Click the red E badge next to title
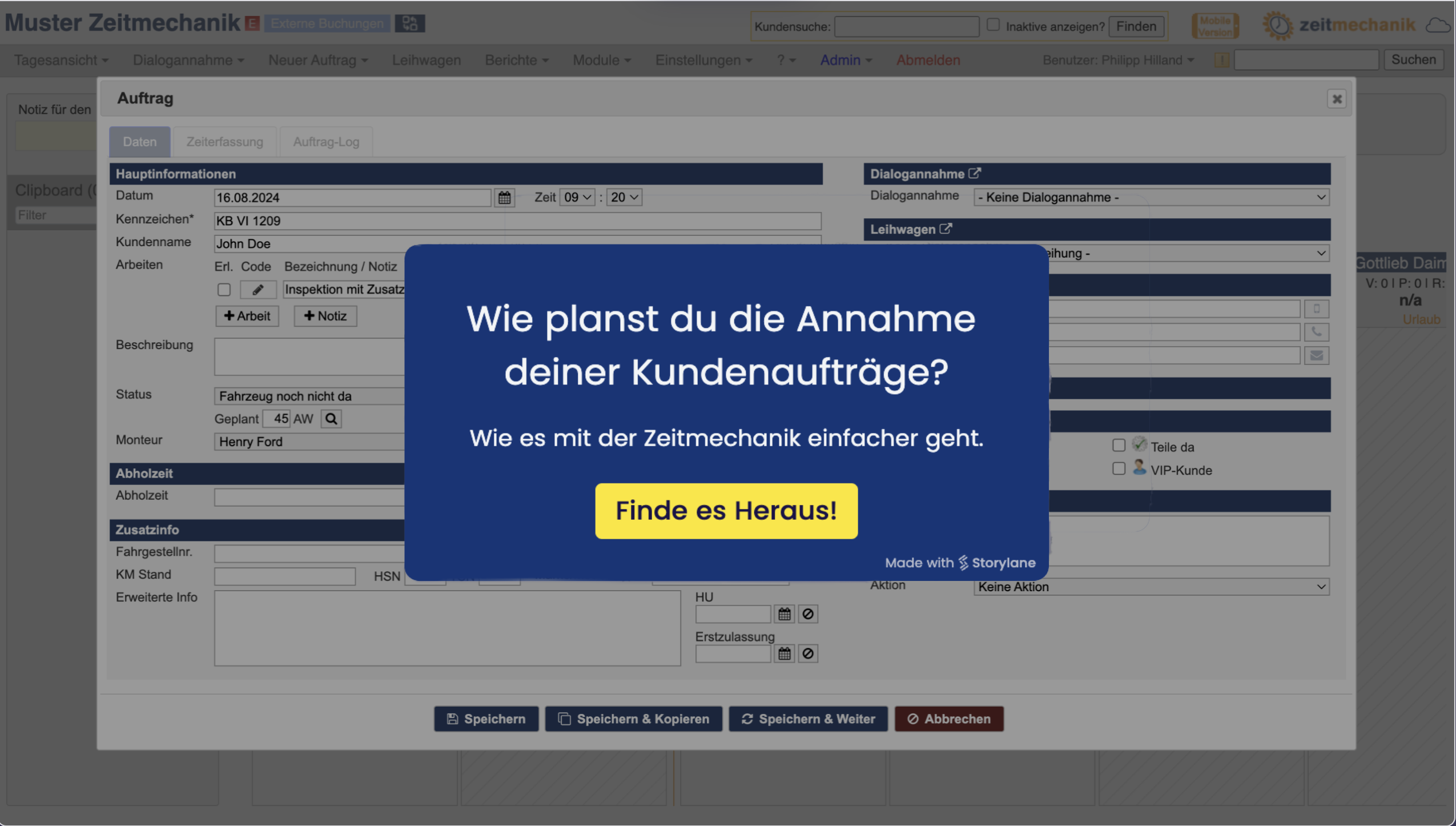 point(252,23)
